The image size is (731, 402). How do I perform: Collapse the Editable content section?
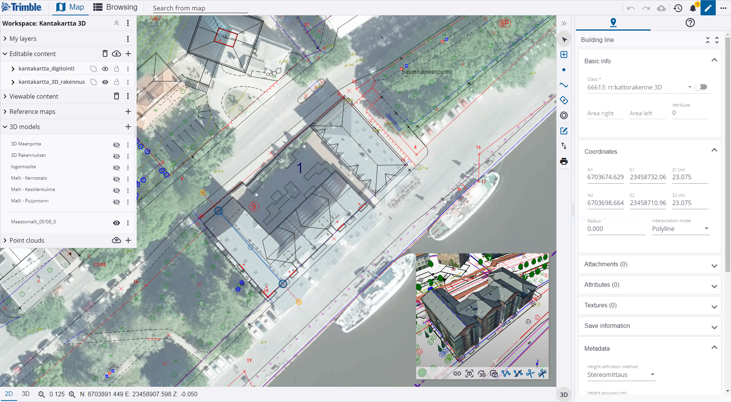click(x=5, y=54)
